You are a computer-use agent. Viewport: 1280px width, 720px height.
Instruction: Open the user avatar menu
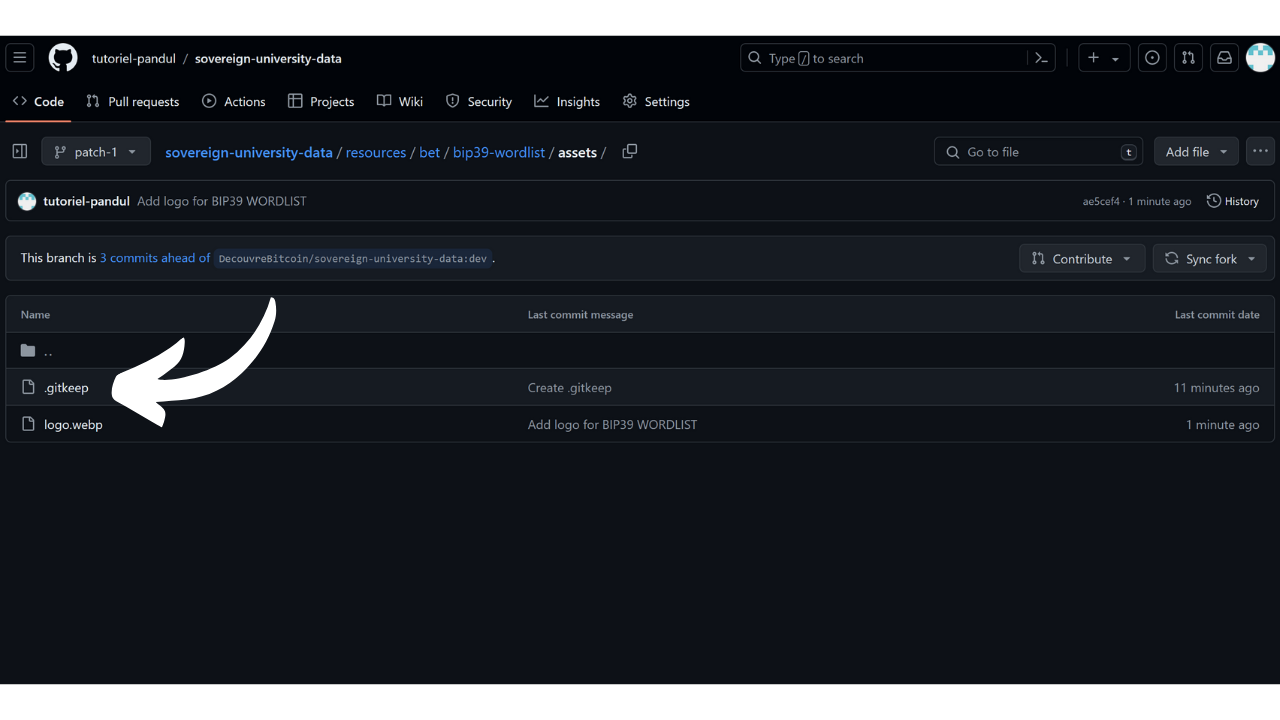point(1260,58)
